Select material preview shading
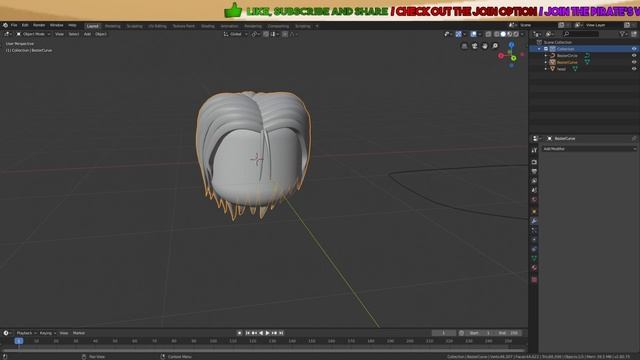This screenshot has width=640, height=360. coord(509,34)
